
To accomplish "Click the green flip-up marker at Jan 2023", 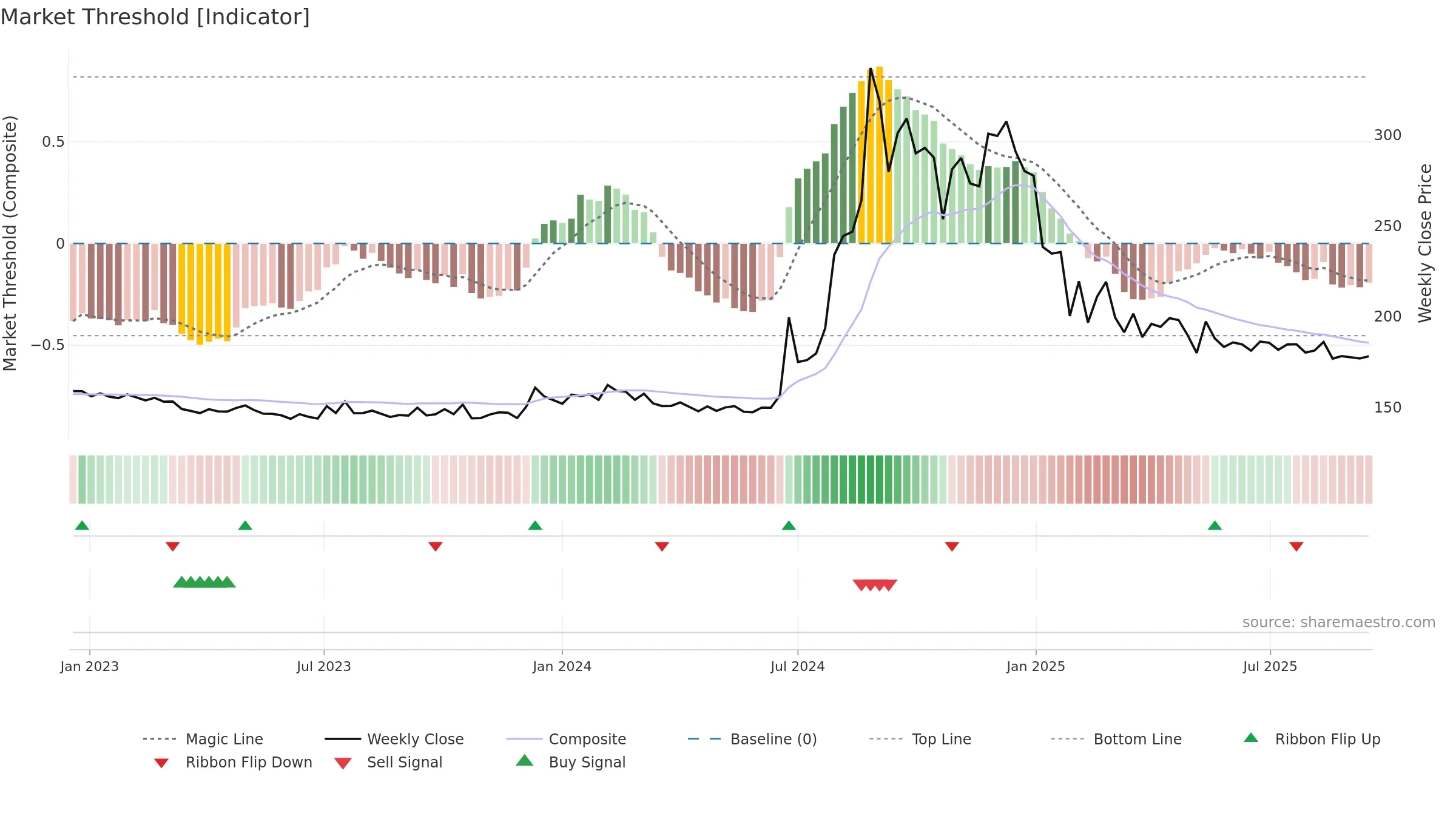I will point(82,525).
